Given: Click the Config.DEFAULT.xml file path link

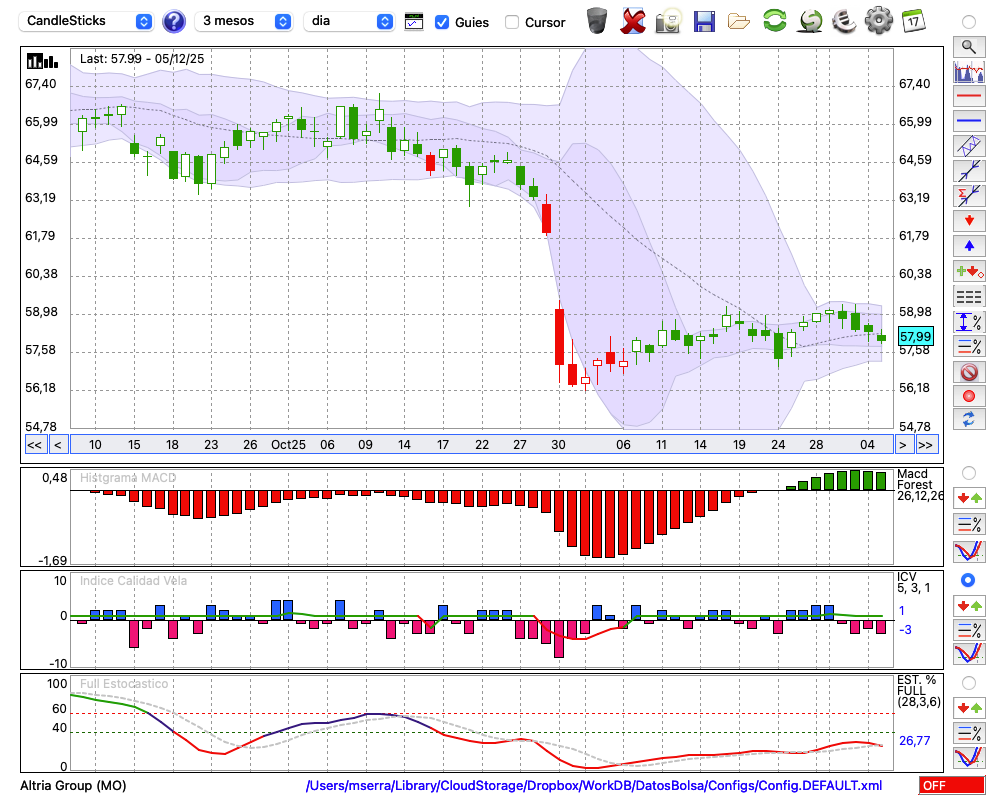Looking at the screenshot, I should pos(594,785).
